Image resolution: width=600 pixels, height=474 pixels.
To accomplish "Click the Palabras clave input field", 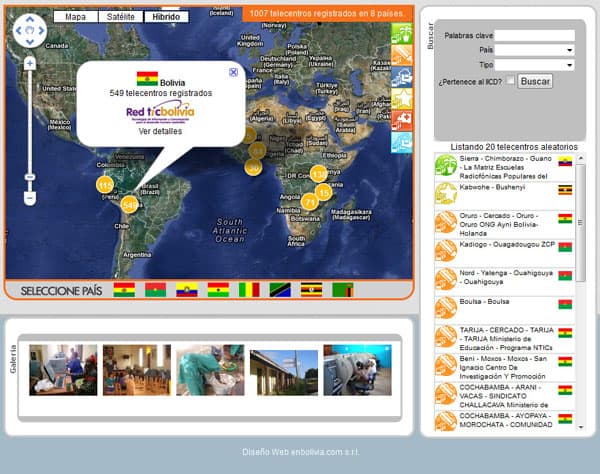I will pyautogui.click(x=535, y=36).
